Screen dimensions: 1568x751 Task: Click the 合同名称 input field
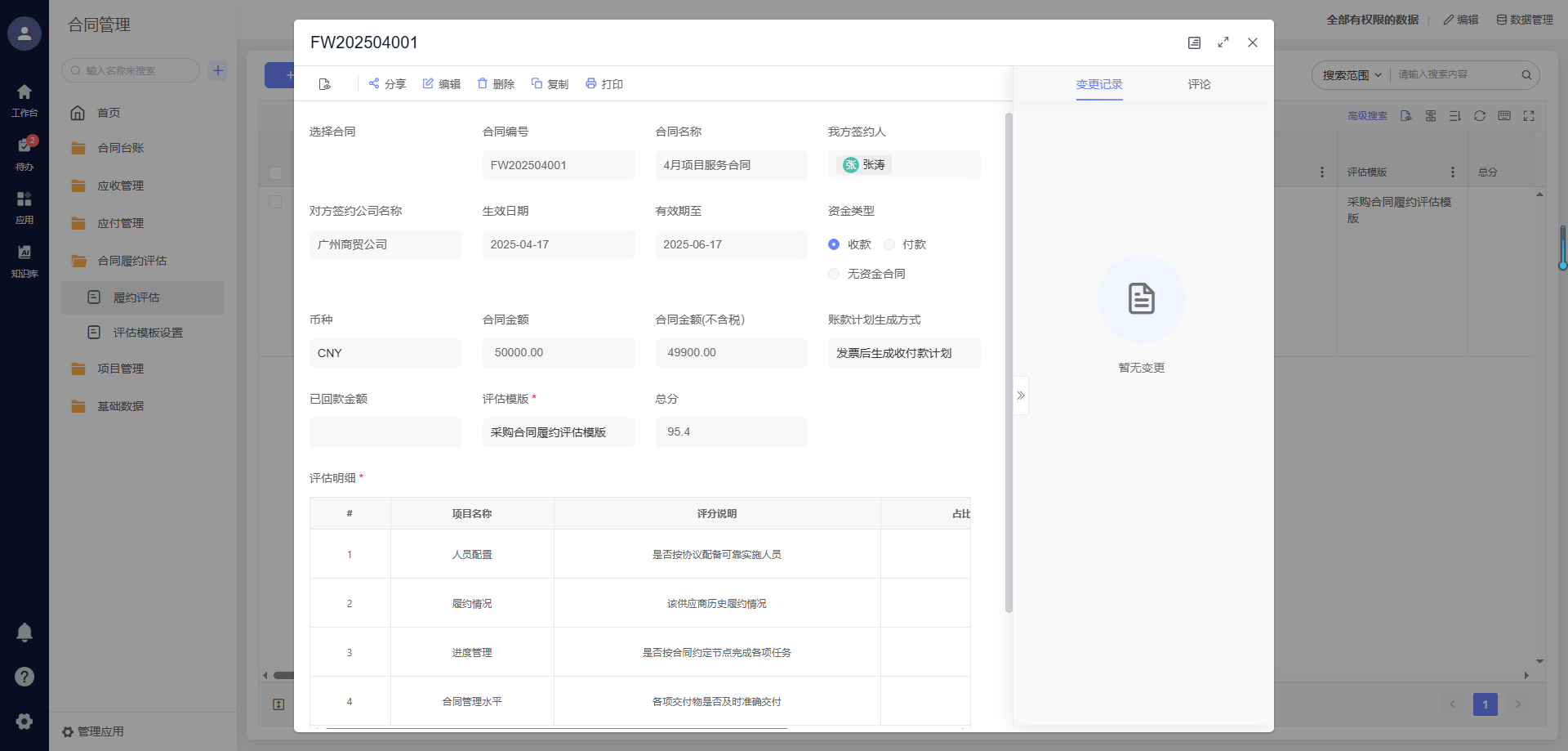(731, 165)
